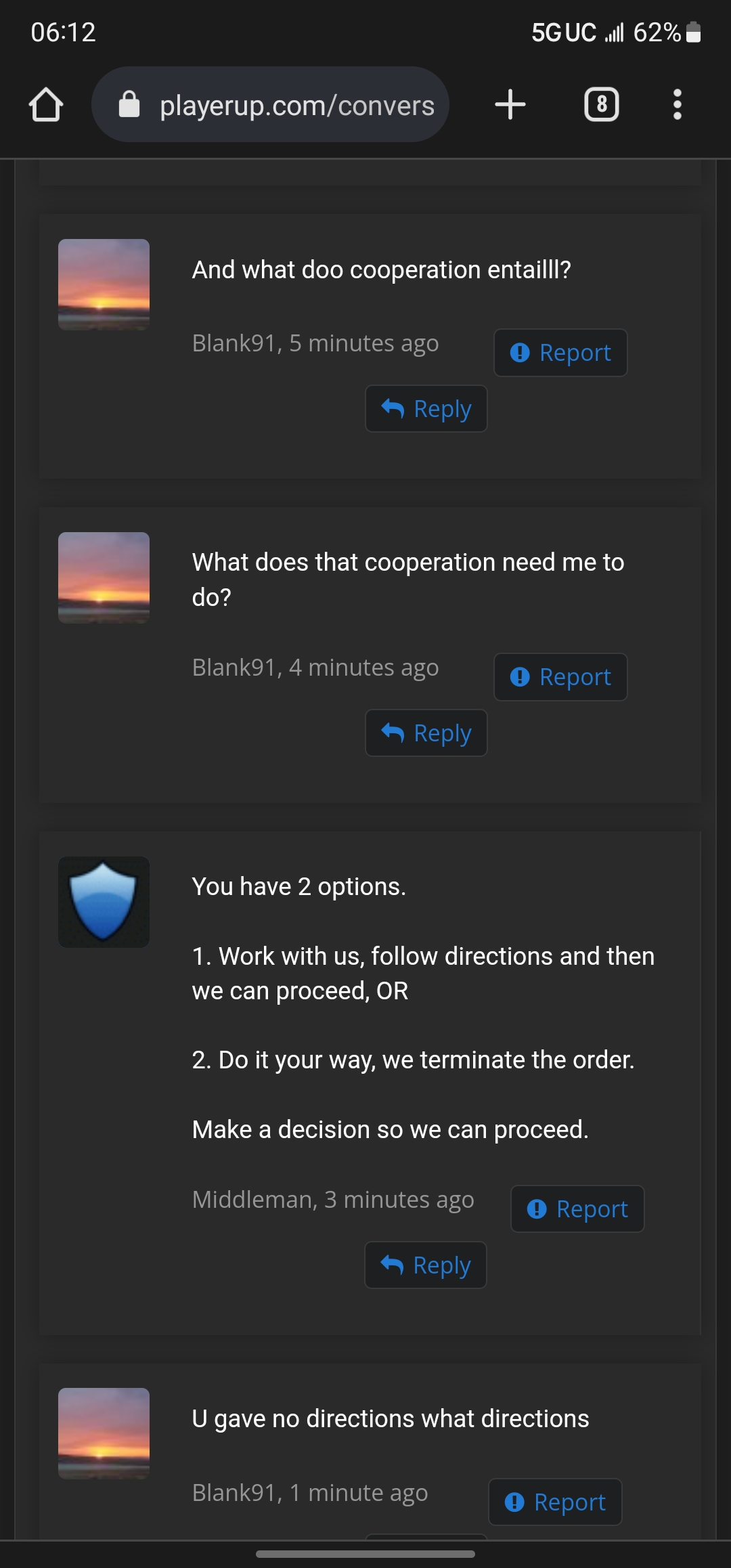Open the three-dot browser menu
This screenshot has width=731, height=1568.
677,105
